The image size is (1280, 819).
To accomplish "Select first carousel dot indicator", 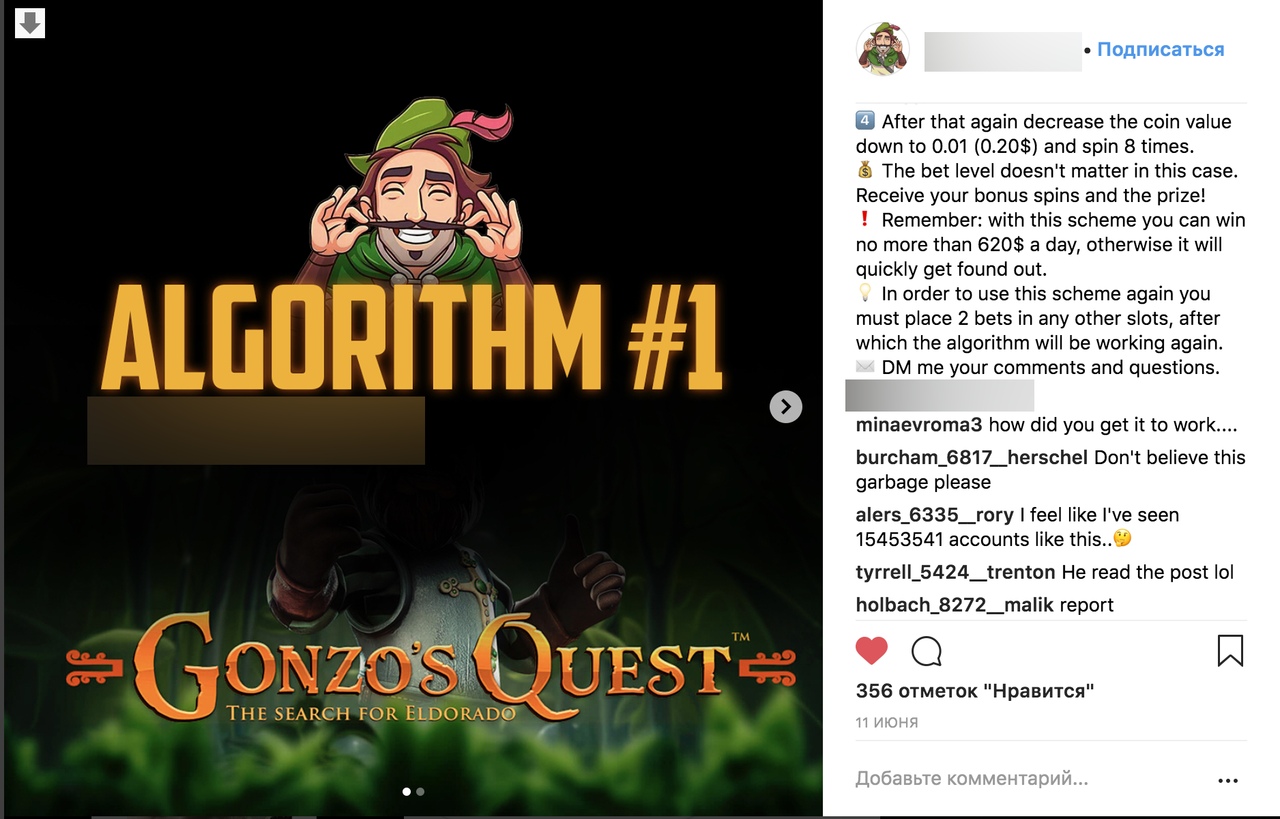I will pyautogui.click(x=406, y=791).
